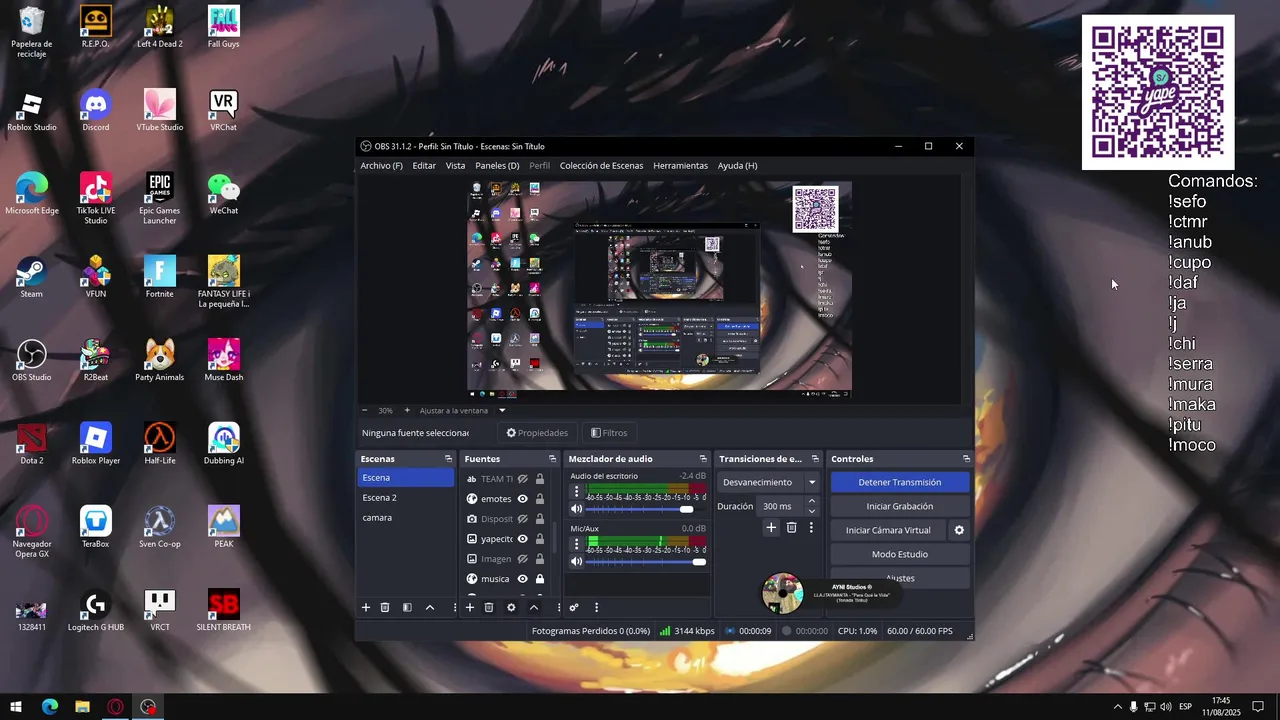Mute Audio del escritorio
This screenshot has height=720, width=1280.
coord(576,510)
